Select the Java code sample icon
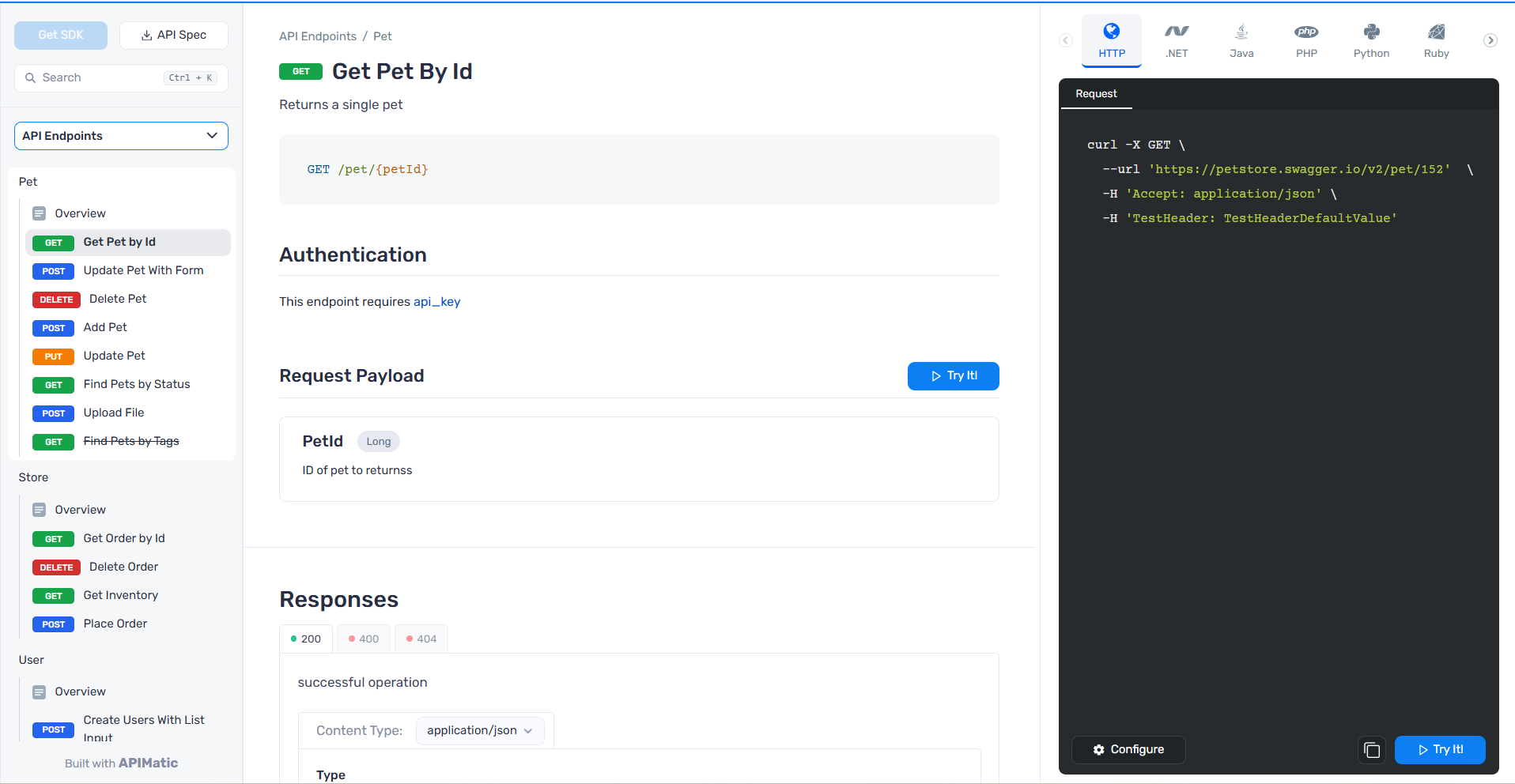Viewport: 1515px width, 784px height. 1241,40
